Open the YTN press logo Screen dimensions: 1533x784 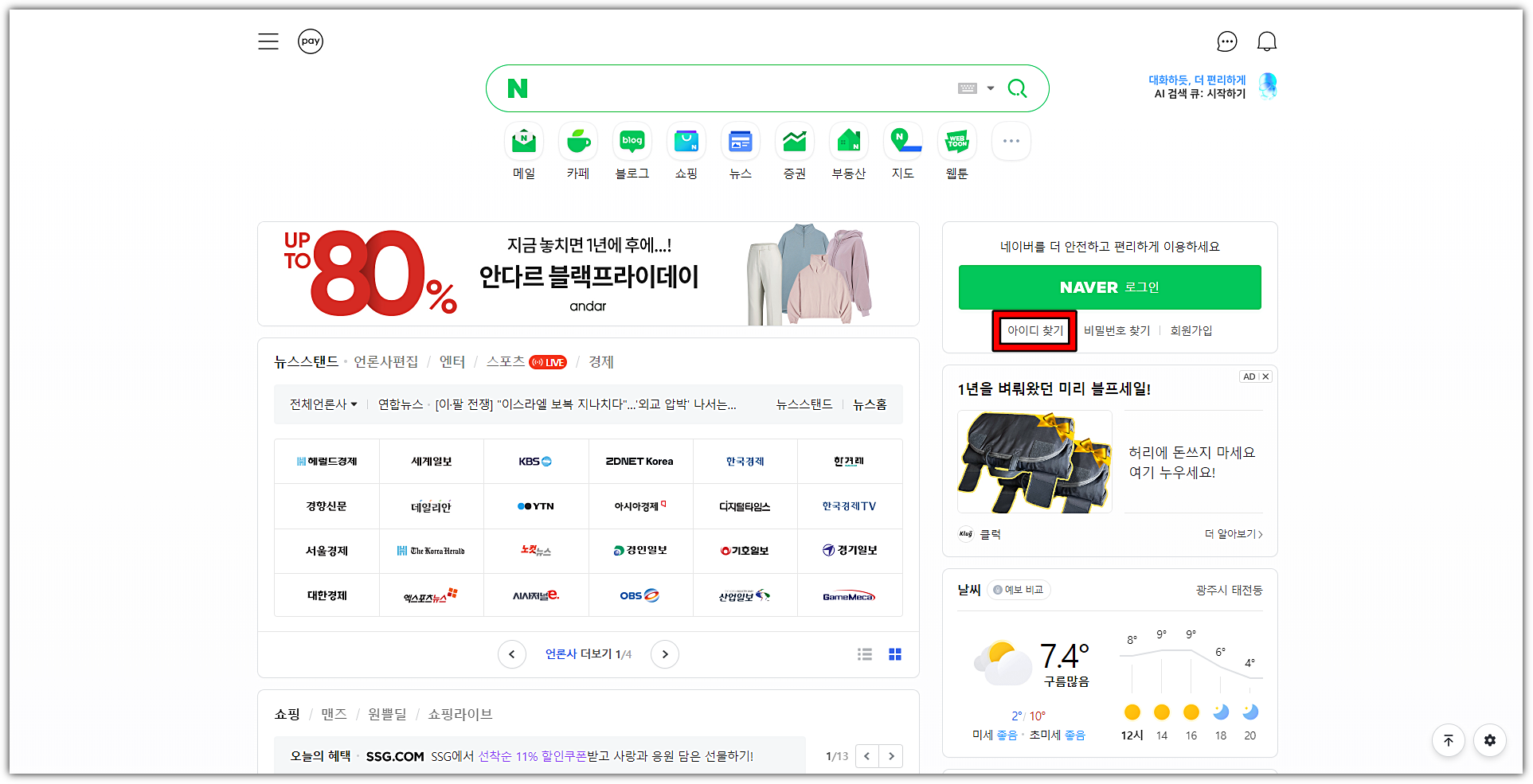coord(536,506)
